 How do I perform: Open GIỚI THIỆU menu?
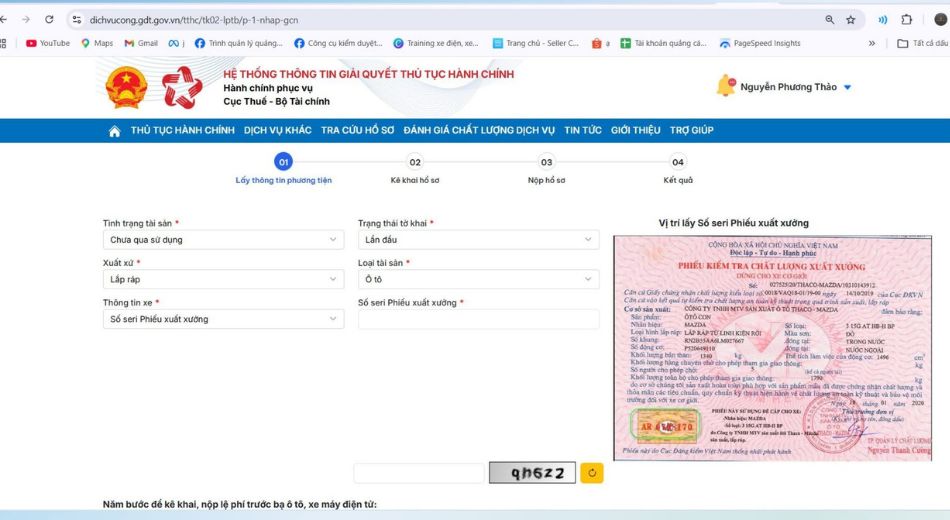[x=636, y=130]
